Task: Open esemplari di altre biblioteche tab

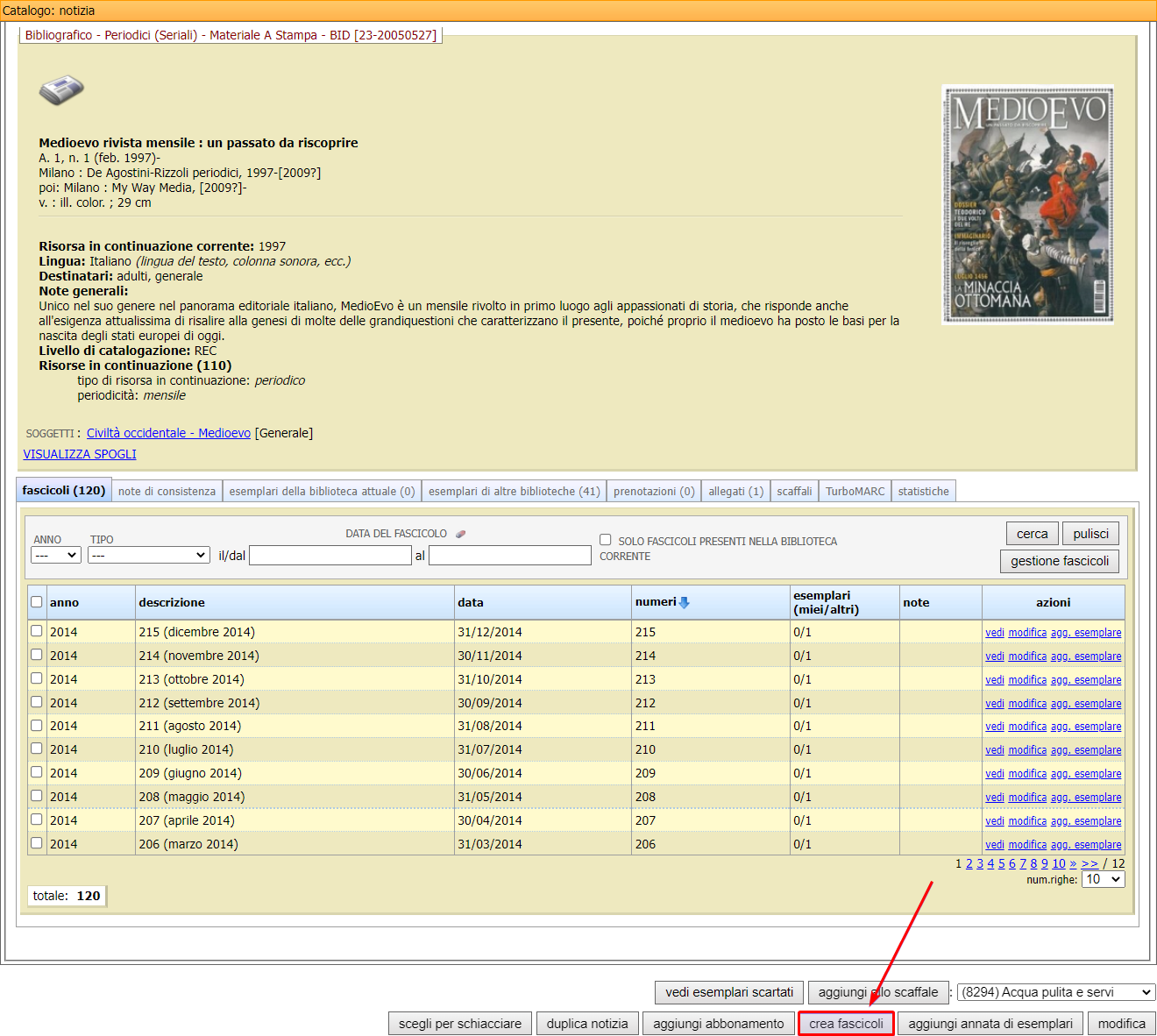Action: (x=514, y=492)
